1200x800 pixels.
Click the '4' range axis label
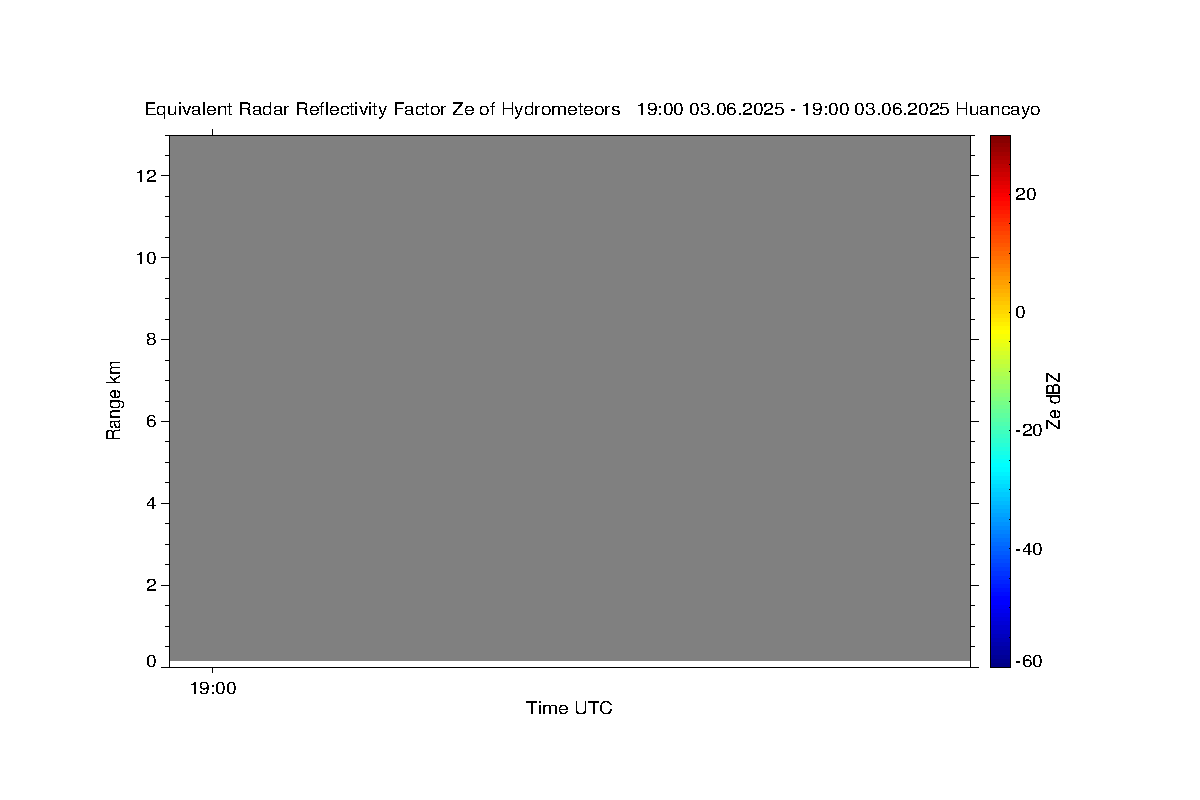[153, 503]
